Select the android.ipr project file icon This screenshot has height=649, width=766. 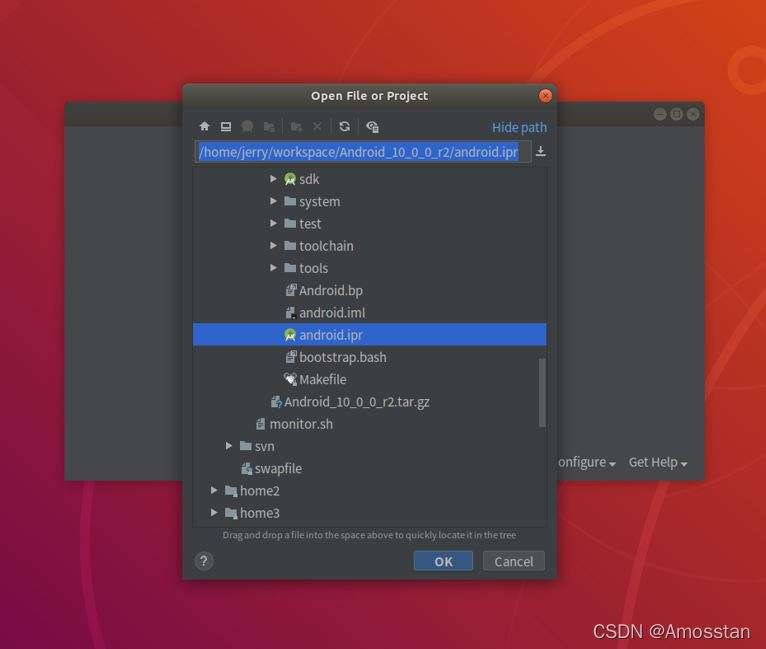290,335
